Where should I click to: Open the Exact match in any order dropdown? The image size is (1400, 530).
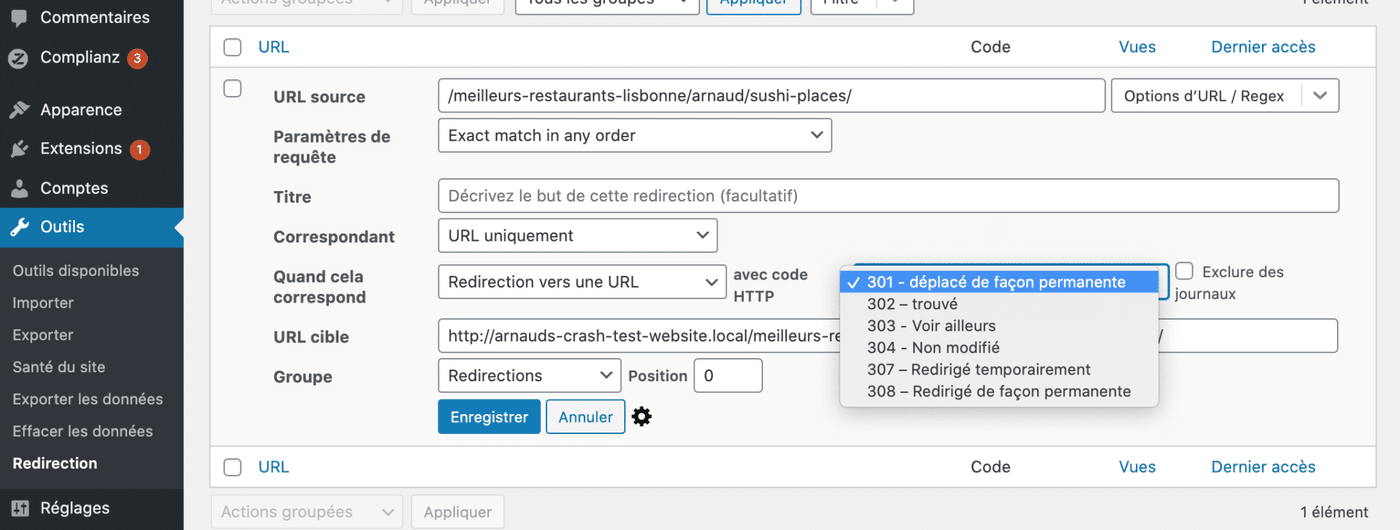[634, 135]
